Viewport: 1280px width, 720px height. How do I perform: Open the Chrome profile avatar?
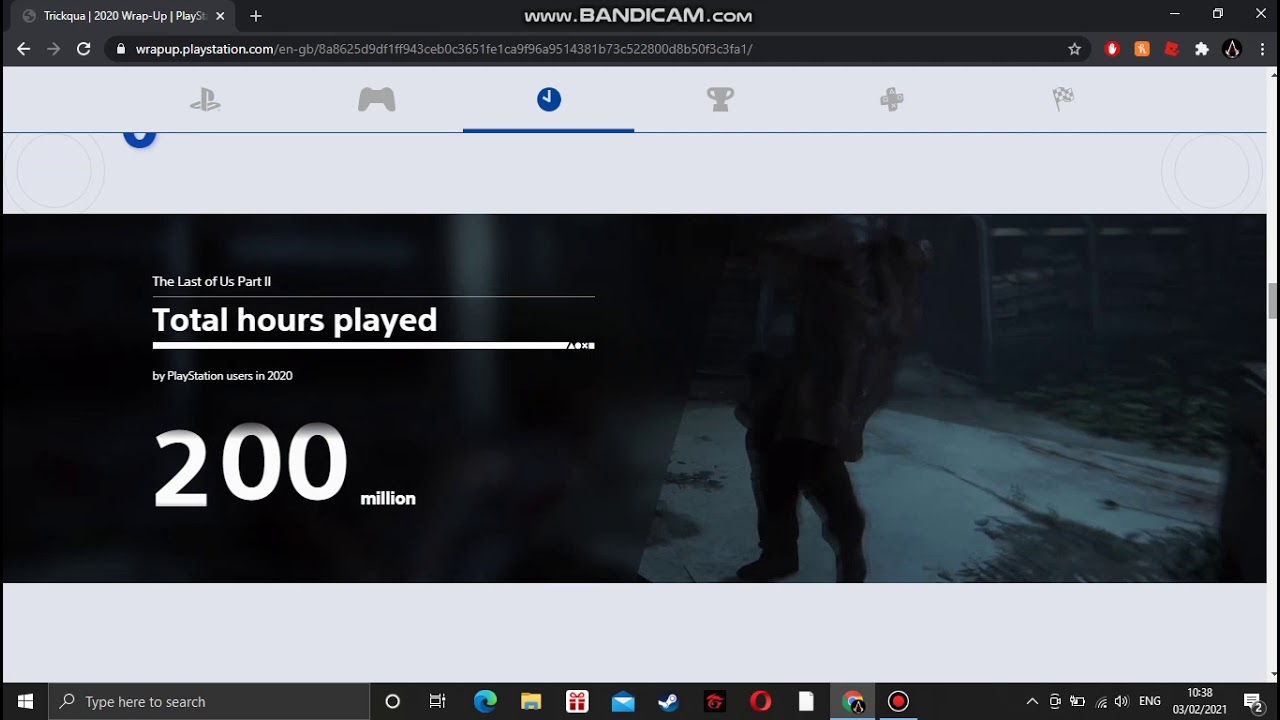coord(1232,49)
